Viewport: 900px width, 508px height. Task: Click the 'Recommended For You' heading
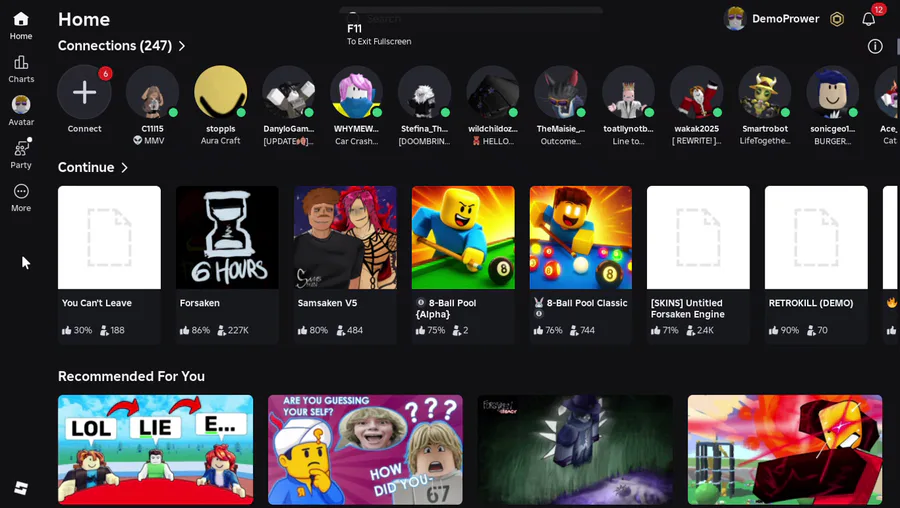click(x=131, y=377)
